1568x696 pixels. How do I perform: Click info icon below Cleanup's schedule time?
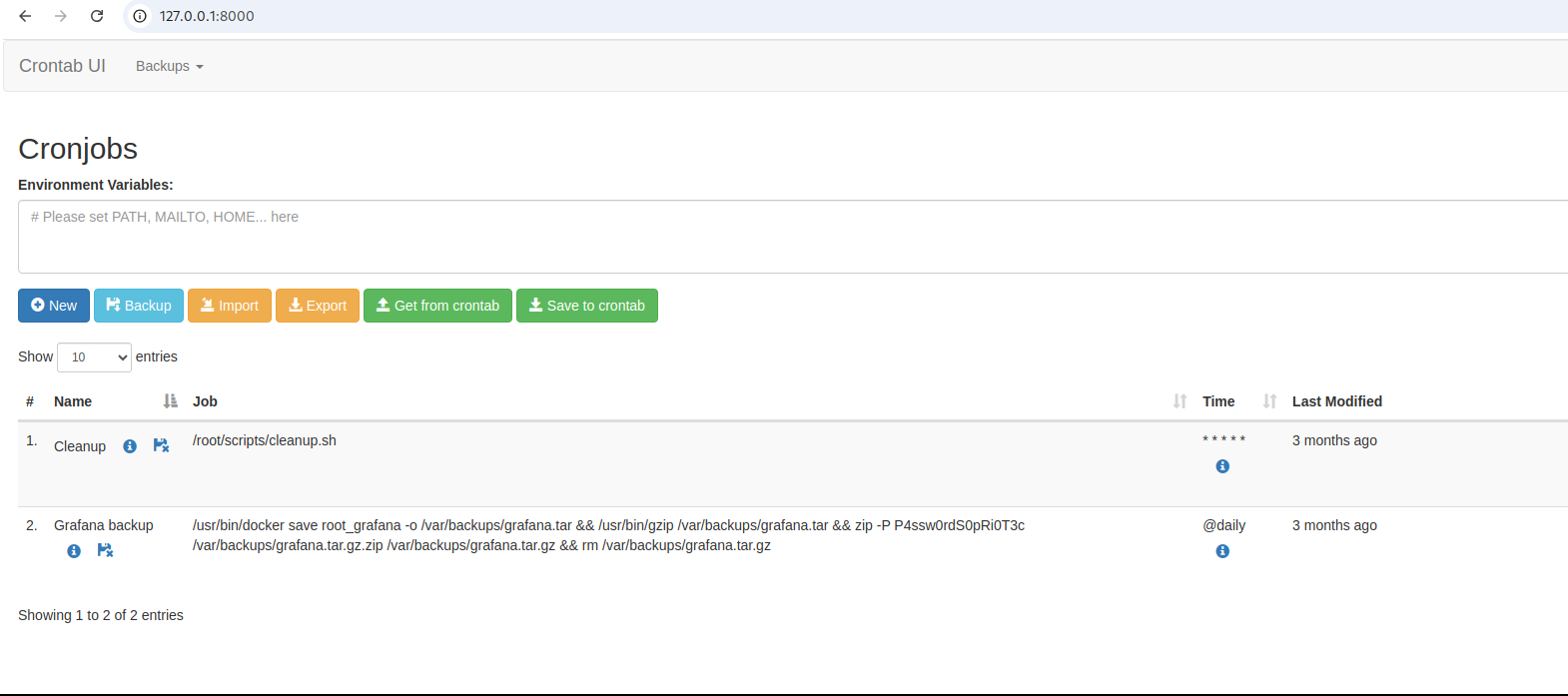(x=1222, y=466)
